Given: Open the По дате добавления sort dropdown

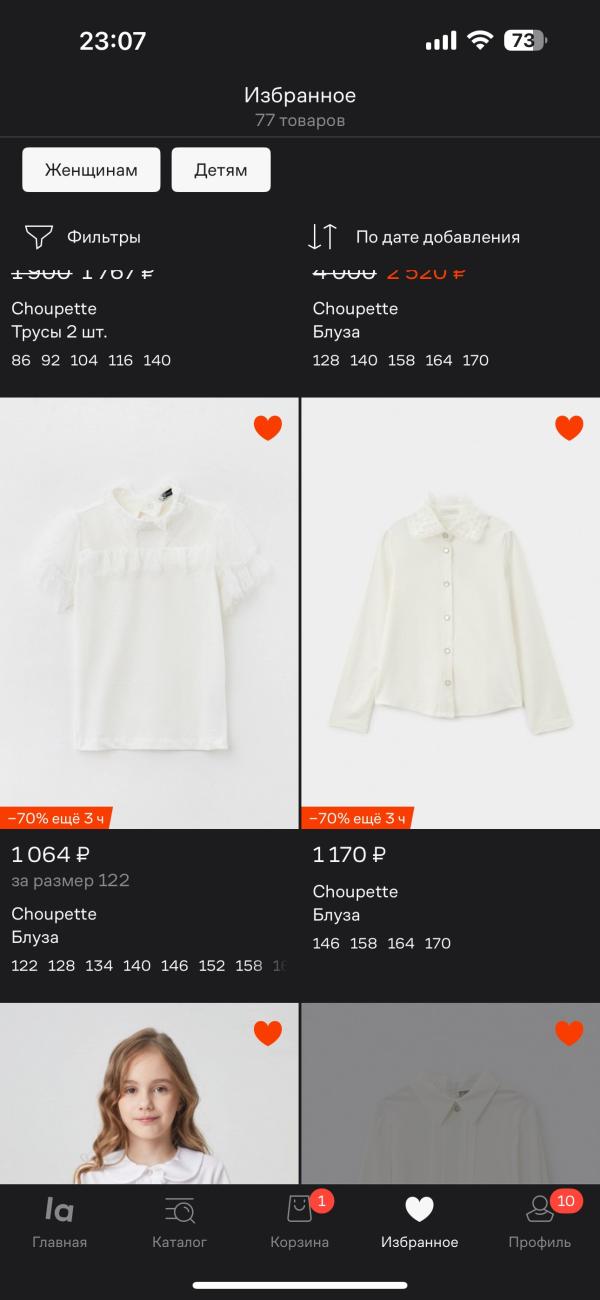Looking at the screenshot, I should pos(437,237).
